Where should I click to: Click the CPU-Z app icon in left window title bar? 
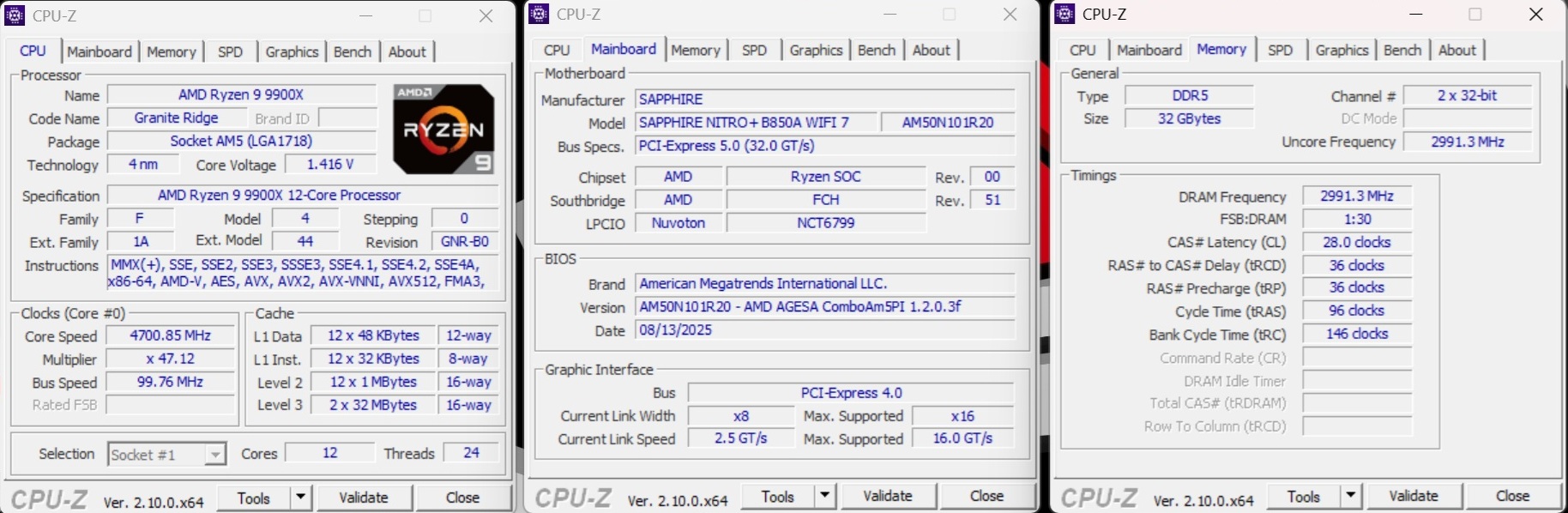click(x=15, y=15)
